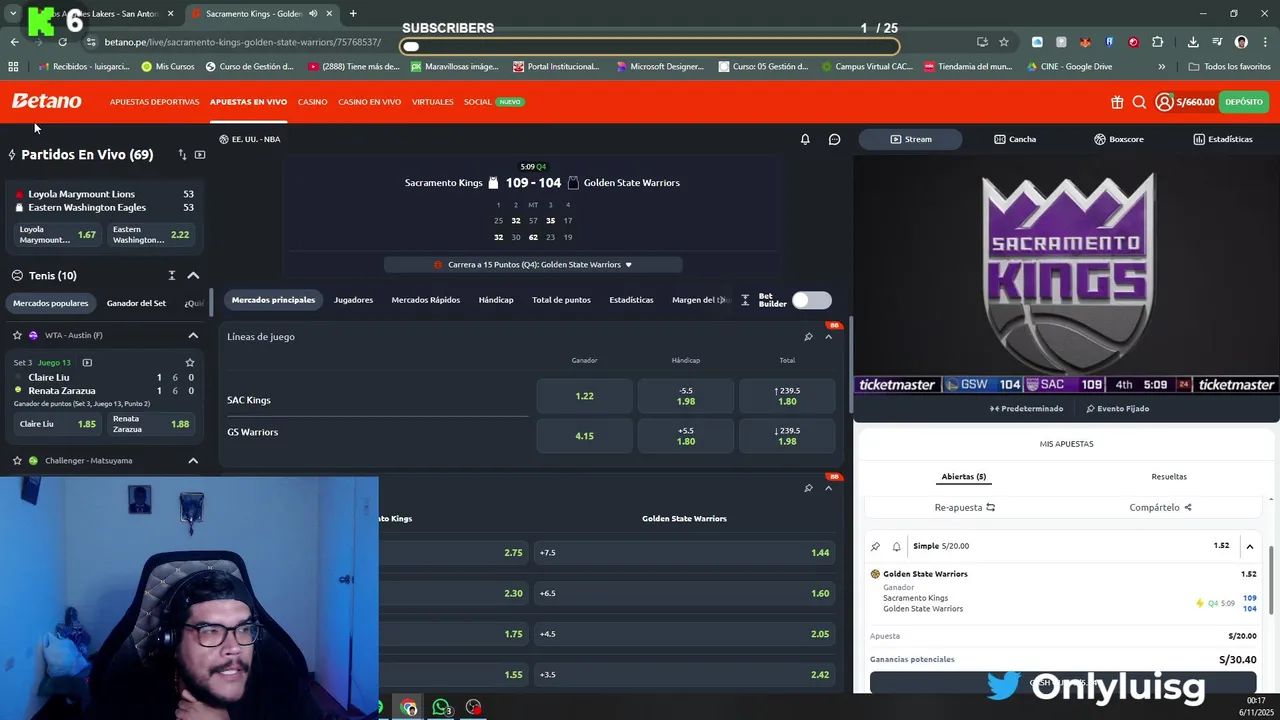
Task: Bookmark page with Chrome star icon
Action: click(1004, 42)
